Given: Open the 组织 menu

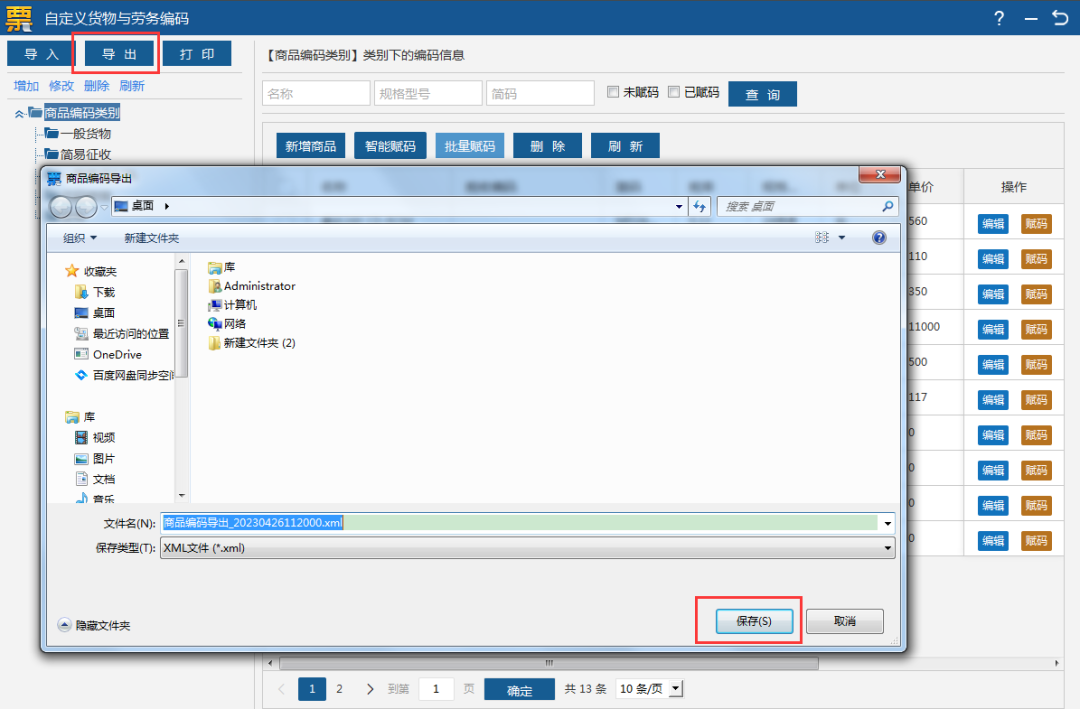Looking at the screenshot, I should click(80, 238).
